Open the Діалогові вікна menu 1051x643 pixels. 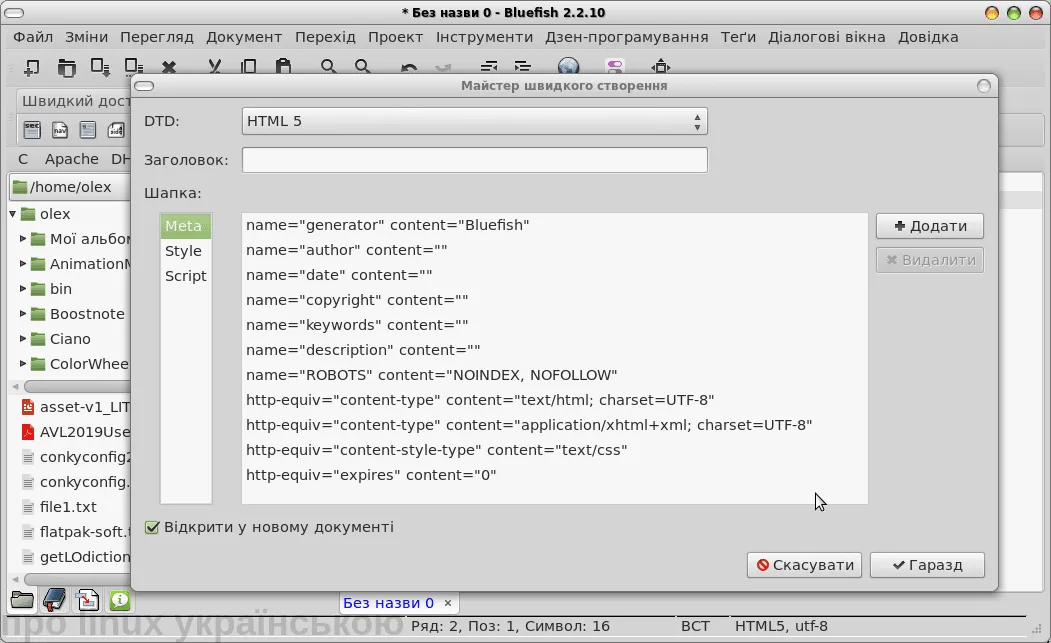[826, 37]
